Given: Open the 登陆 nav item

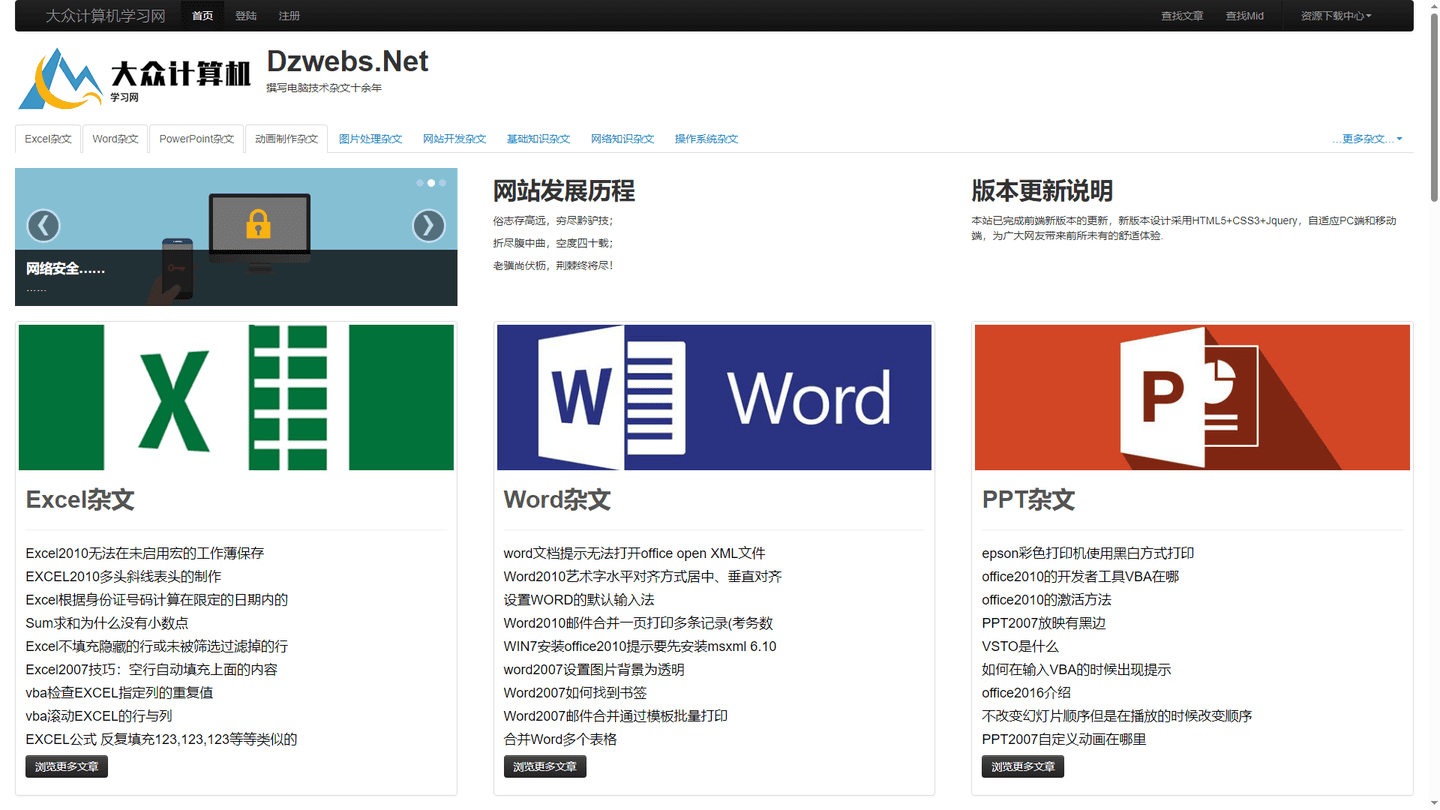Looking at the screenshot, I should (246, 16).
